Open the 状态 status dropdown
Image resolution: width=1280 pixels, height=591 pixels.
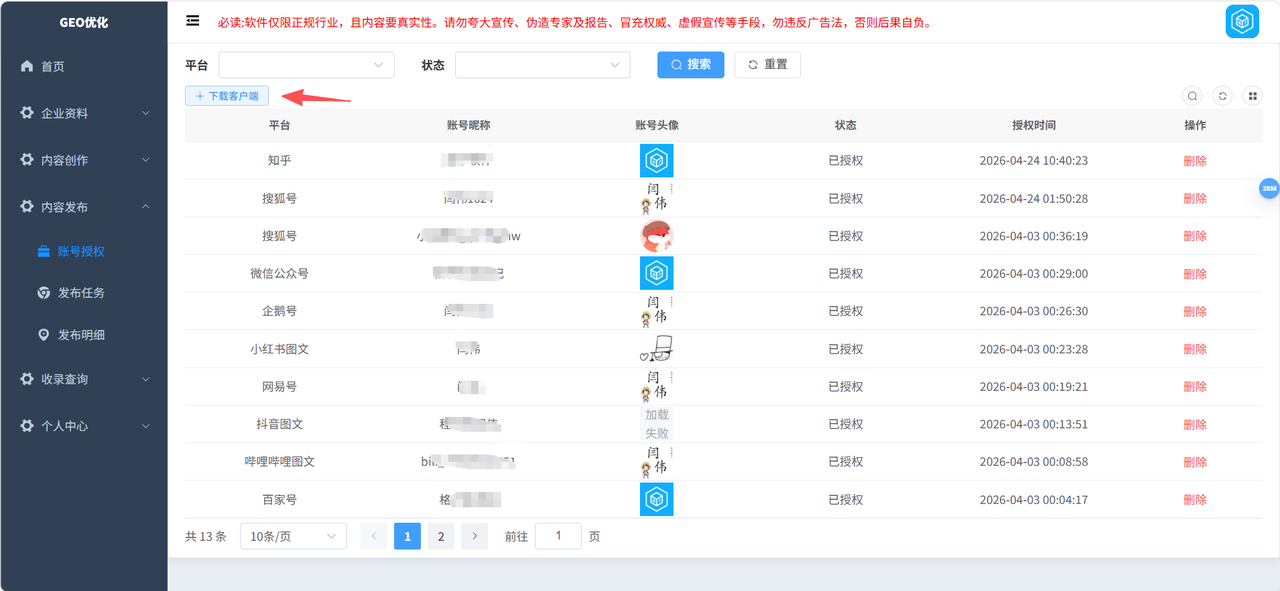click(x=542, y=65)
